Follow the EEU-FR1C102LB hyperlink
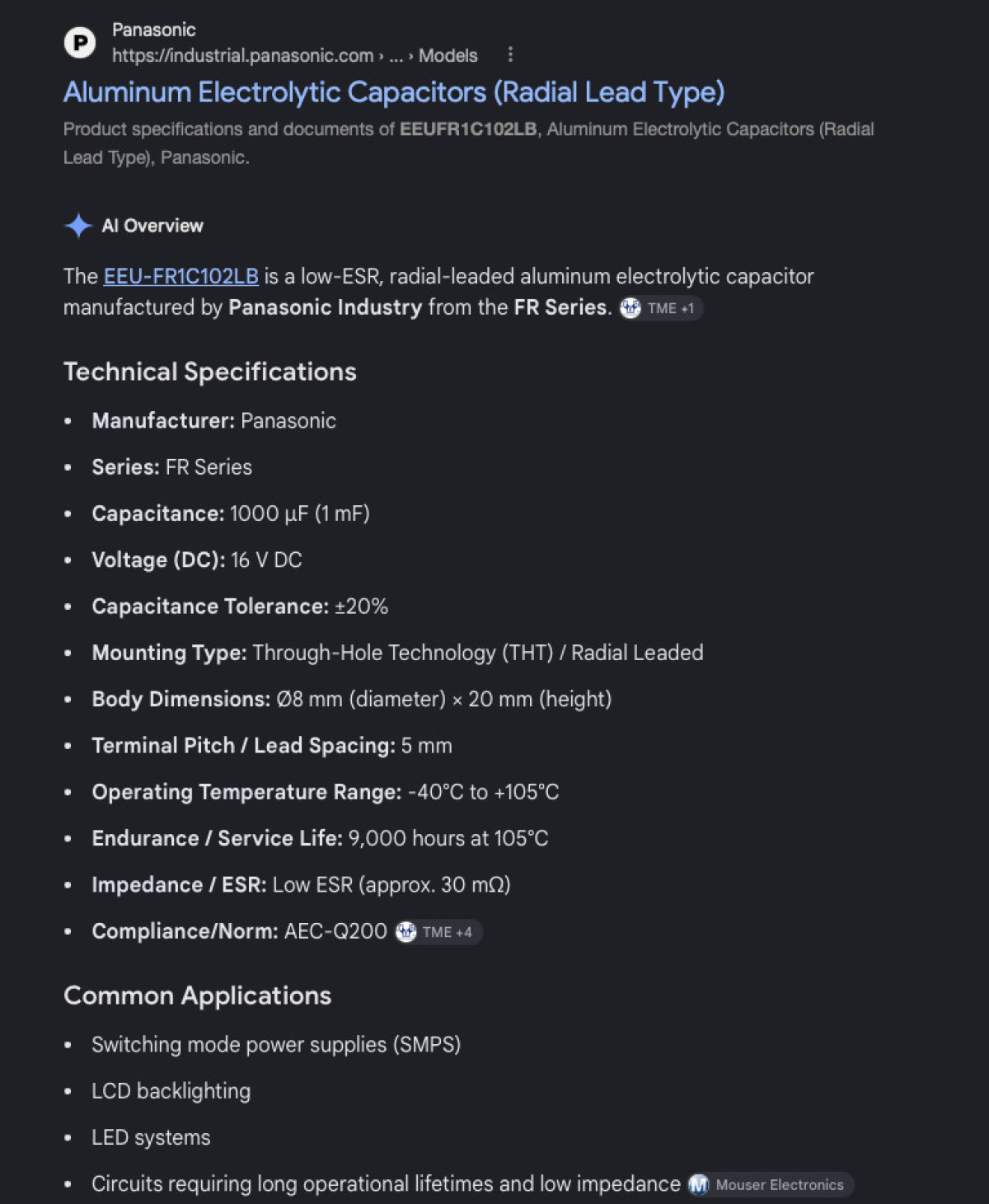This screenshot has width=989, height=1204. point(181,276)
